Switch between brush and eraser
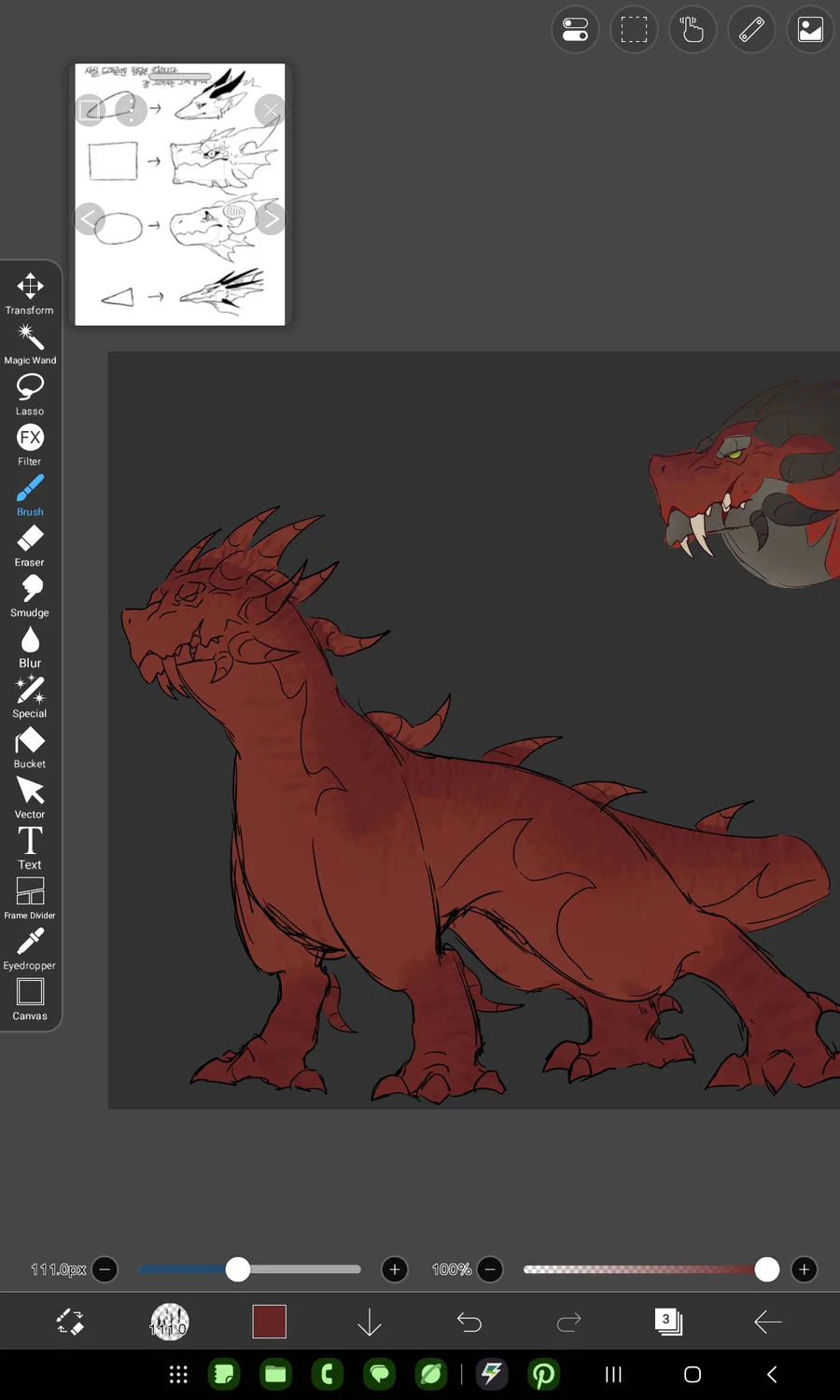The width and height of the screenshot is (840, 1400). tap(70, 1322)
